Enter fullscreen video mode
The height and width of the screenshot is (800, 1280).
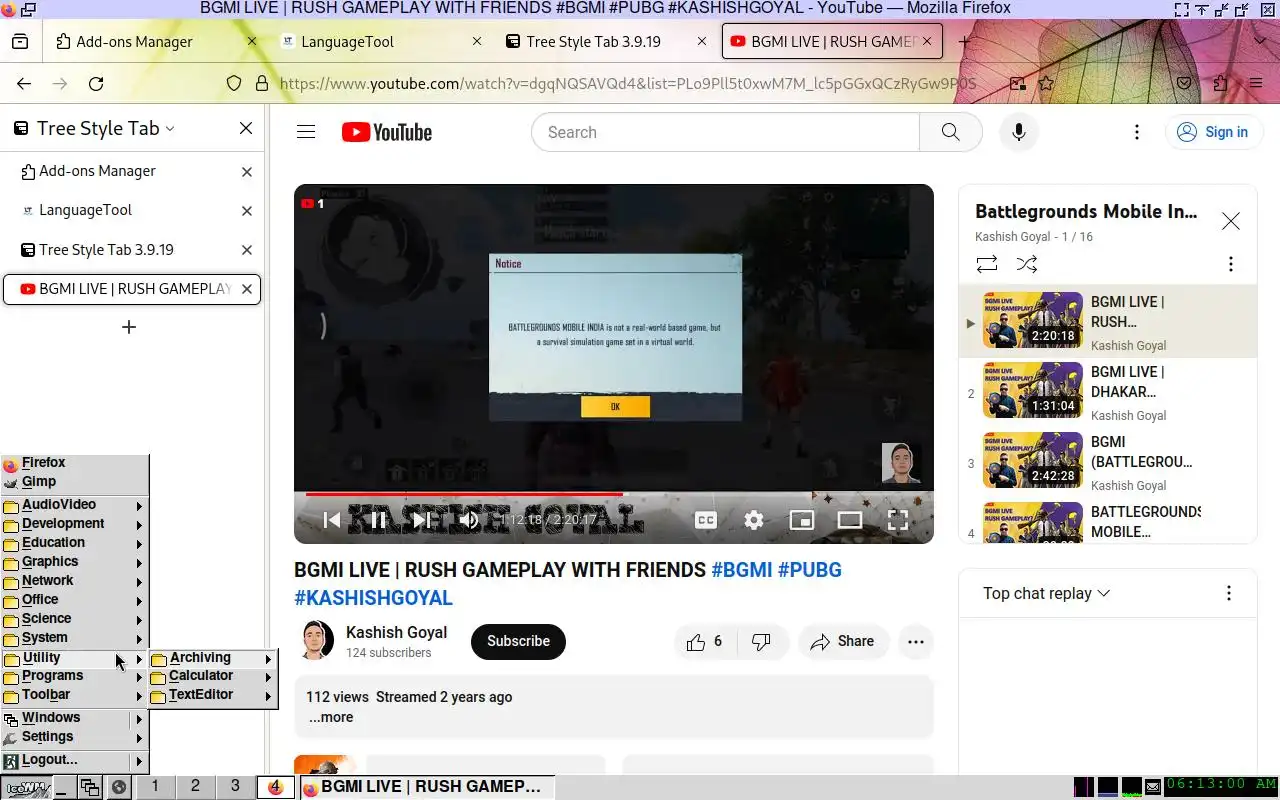tap(898, 520)
